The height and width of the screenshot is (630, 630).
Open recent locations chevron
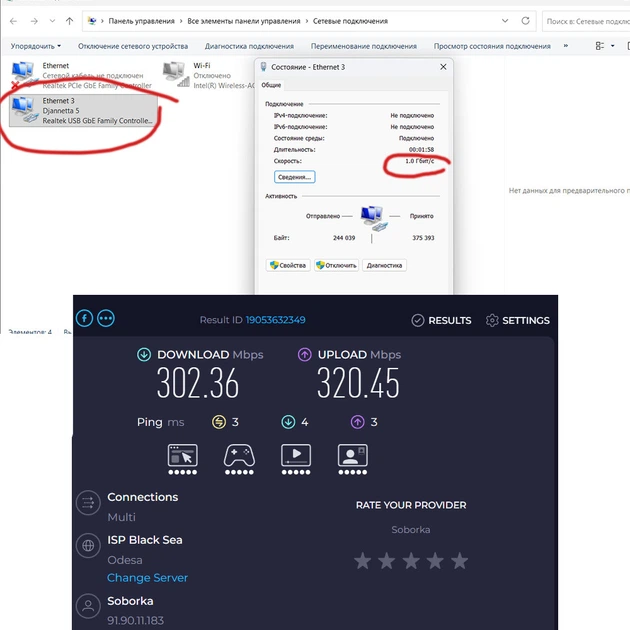tap(52, 21)
